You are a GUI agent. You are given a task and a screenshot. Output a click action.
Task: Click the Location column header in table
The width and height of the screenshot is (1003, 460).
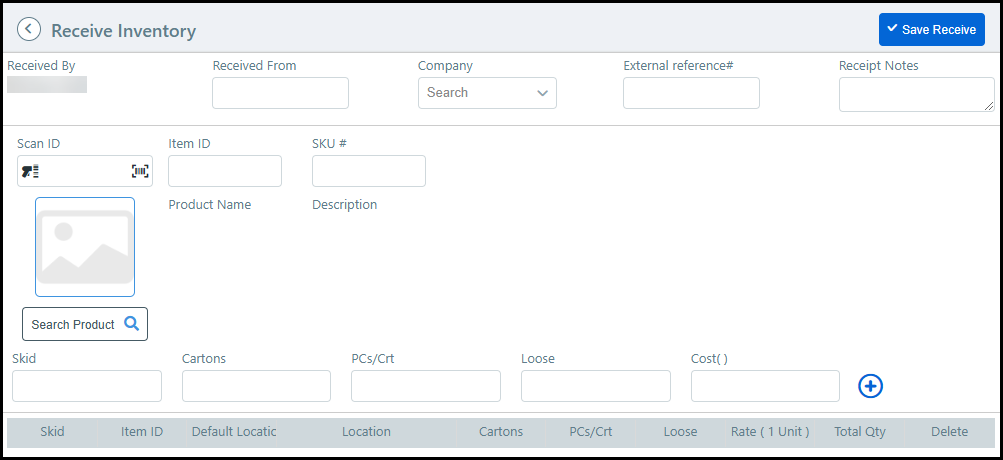pos(366,432)
